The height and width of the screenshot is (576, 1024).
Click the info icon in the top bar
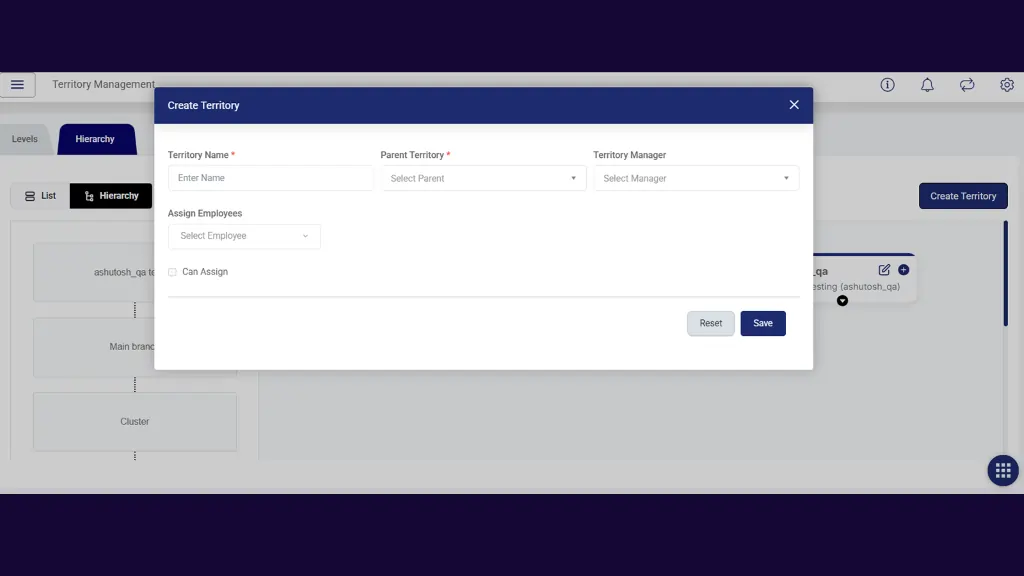pos(887,85)
